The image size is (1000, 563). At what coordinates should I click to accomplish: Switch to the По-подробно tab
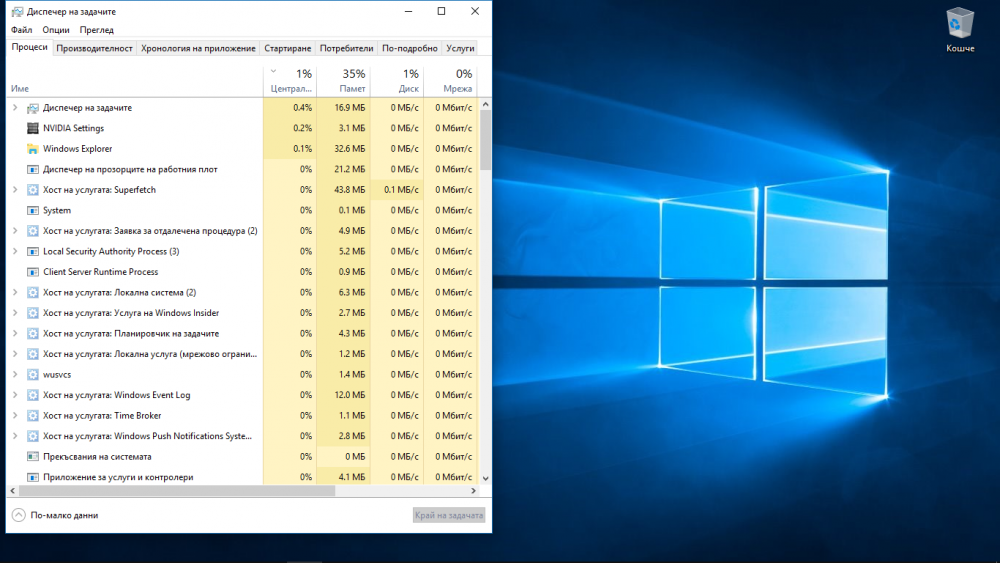[409, 48]
